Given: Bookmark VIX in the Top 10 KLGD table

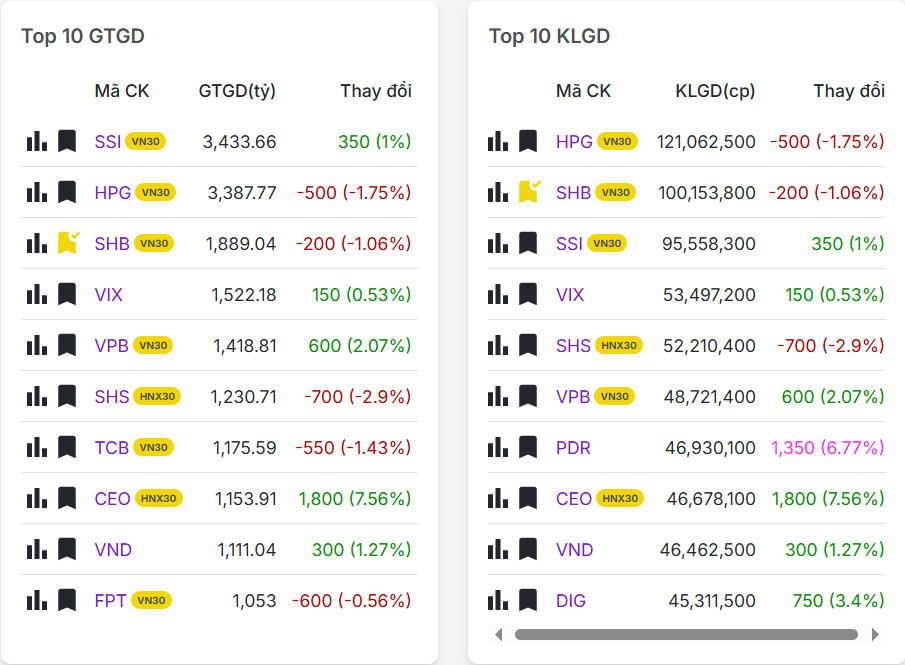Looking at the screenshot, I should 528,294.
